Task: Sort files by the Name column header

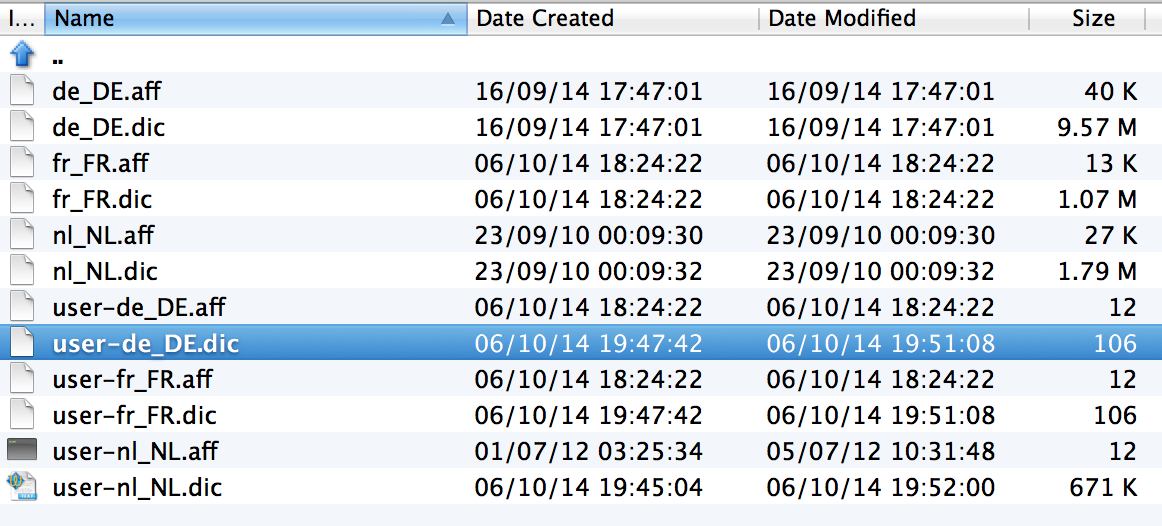Action: pyautogui.click(x=240, y=18)
